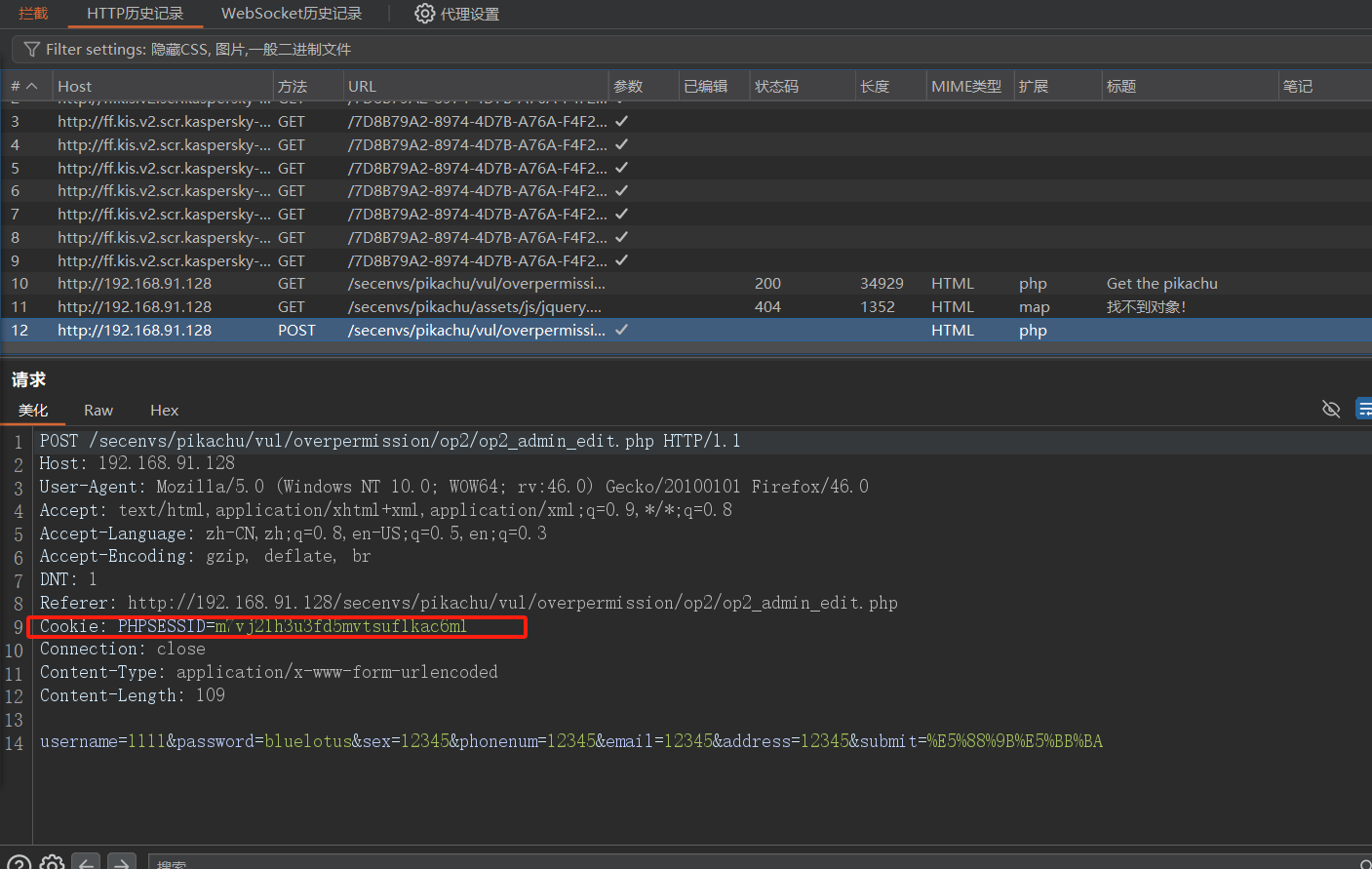Sort by the 状态码 column header
The width and height of the screenshot is (1372, 869).
point(803,86)
